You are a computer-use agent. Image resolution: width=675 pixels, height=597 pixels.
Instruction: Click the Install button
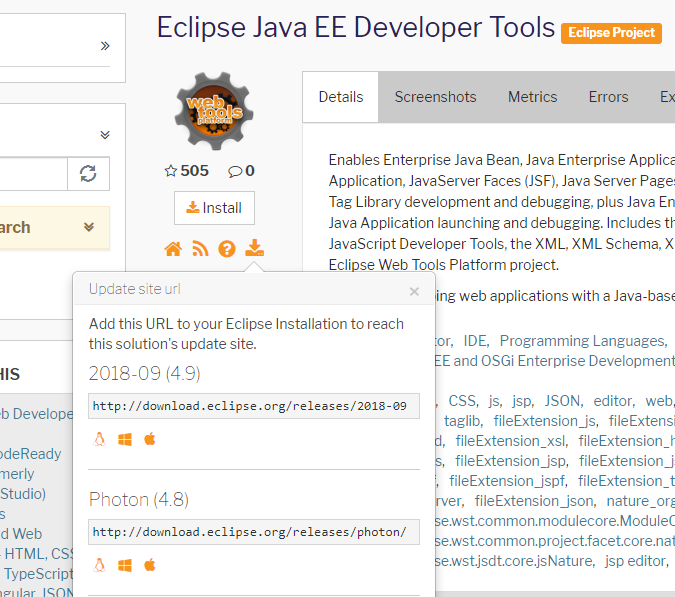point(214,208)
